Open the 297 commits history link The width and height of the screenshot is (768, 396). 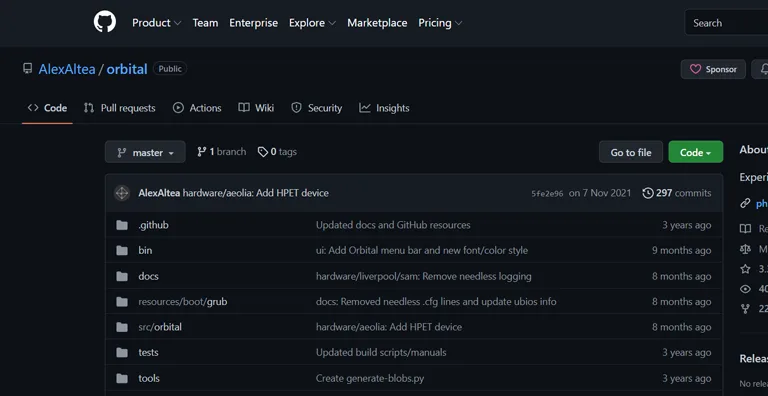coord(677,193)
